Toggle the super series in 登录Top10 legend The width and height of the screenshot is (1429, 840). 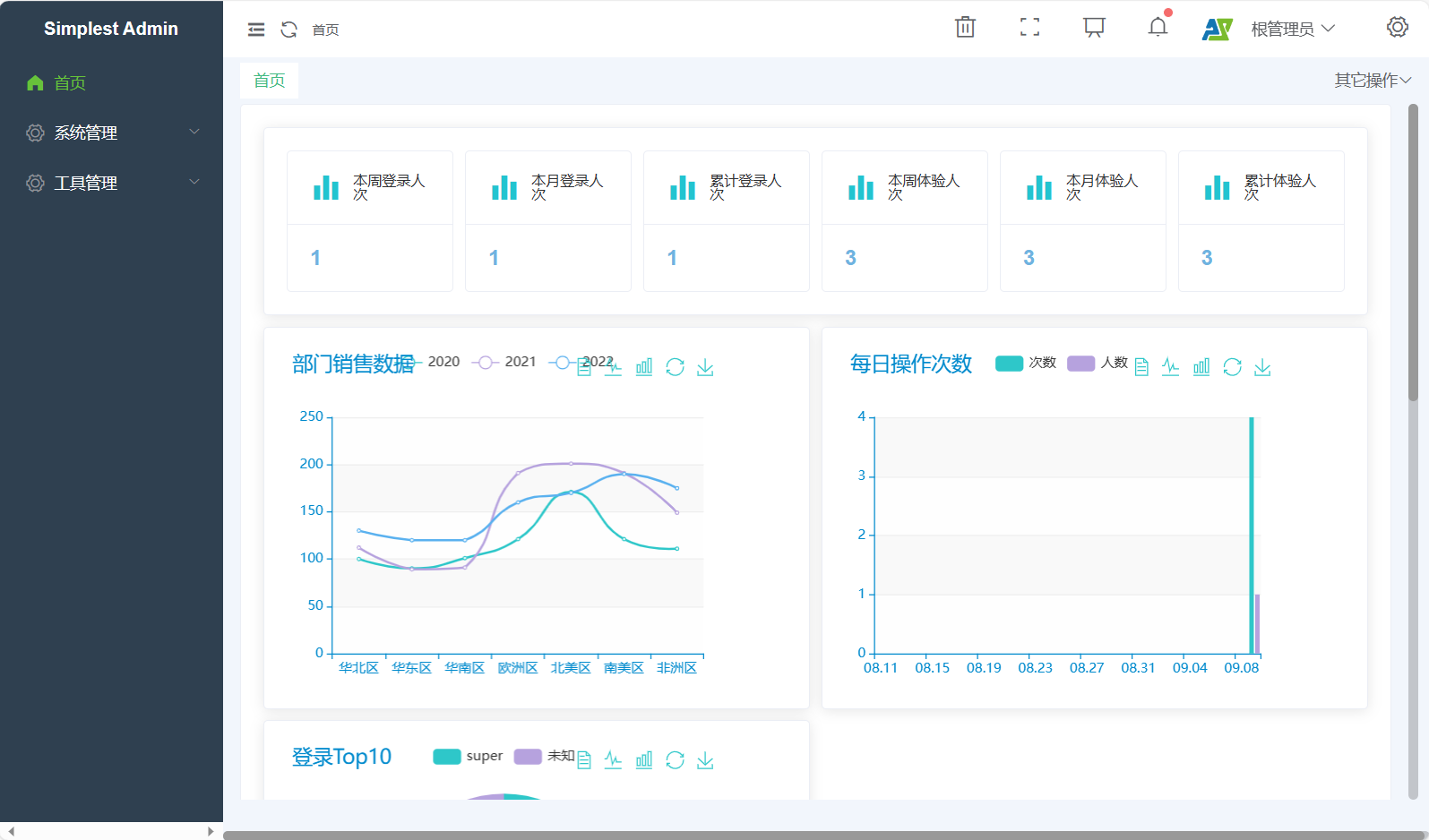(468, 757)
